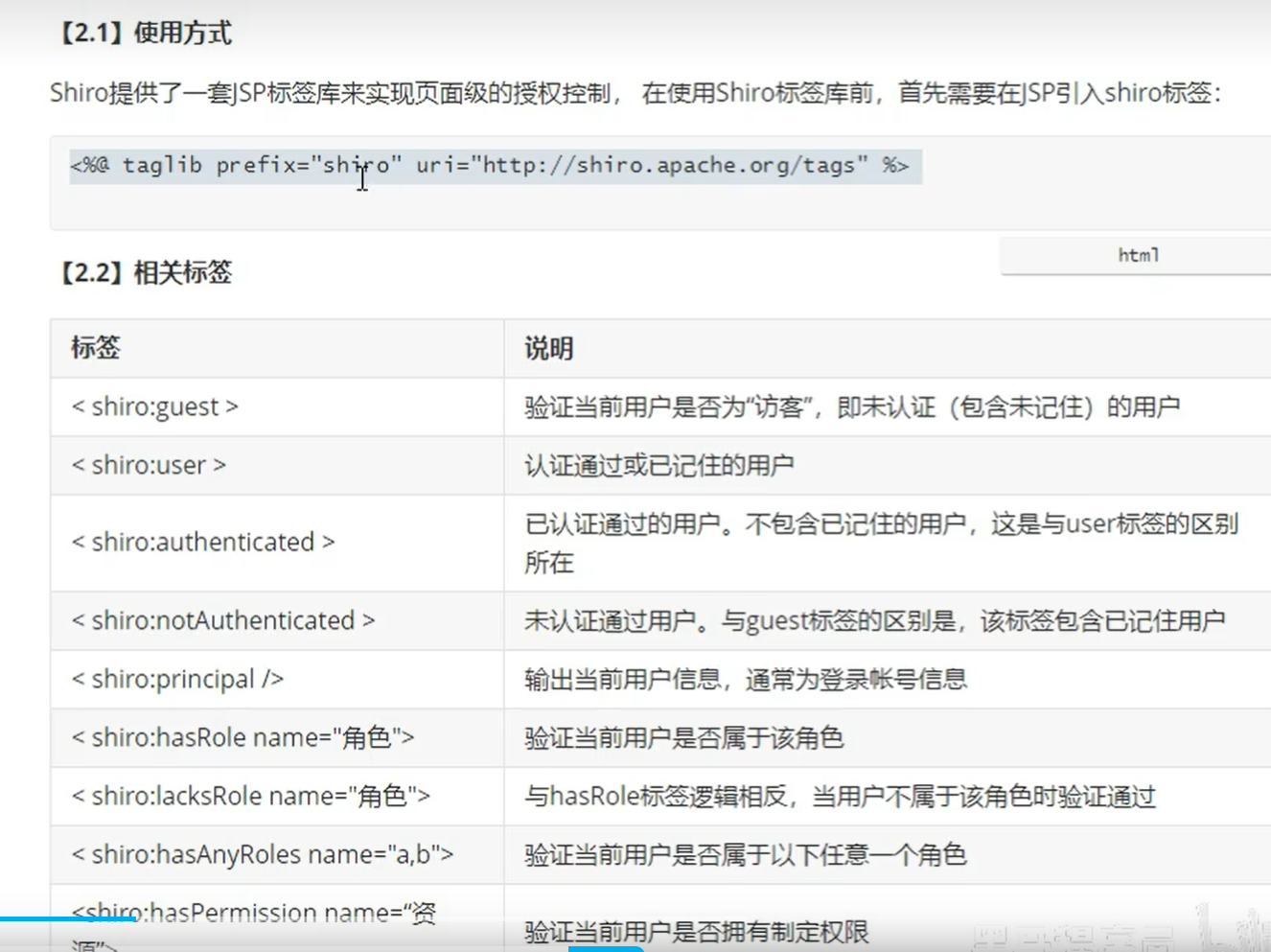Click the html language label above the table

coord(1137,255)
